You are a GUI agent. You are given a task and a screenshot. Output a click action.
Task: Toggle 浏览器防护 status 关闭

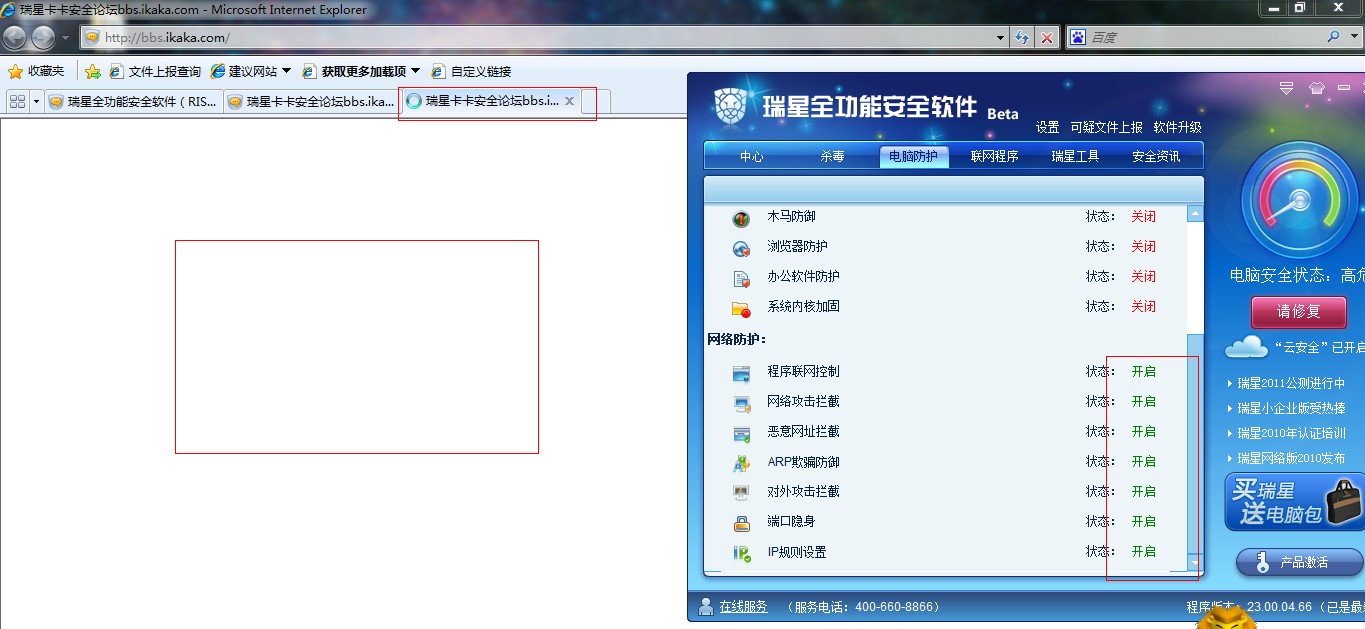tap(1143, 246)
